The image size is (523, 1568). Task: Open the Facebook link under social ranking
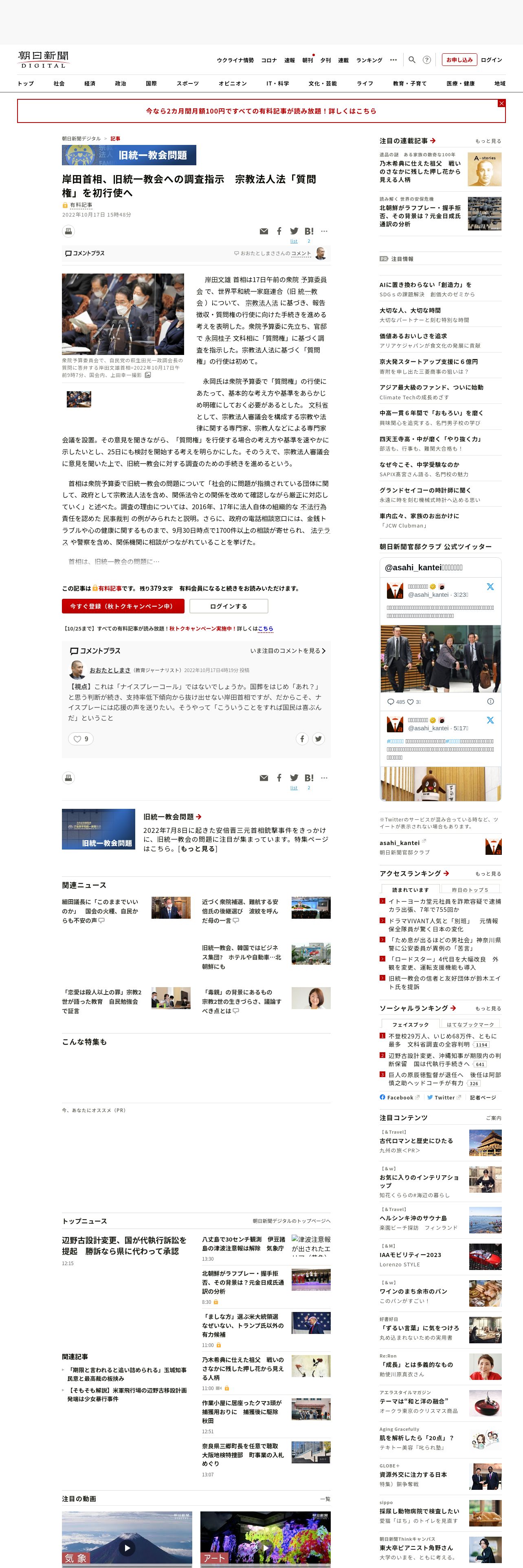[x=400, y=1097]
